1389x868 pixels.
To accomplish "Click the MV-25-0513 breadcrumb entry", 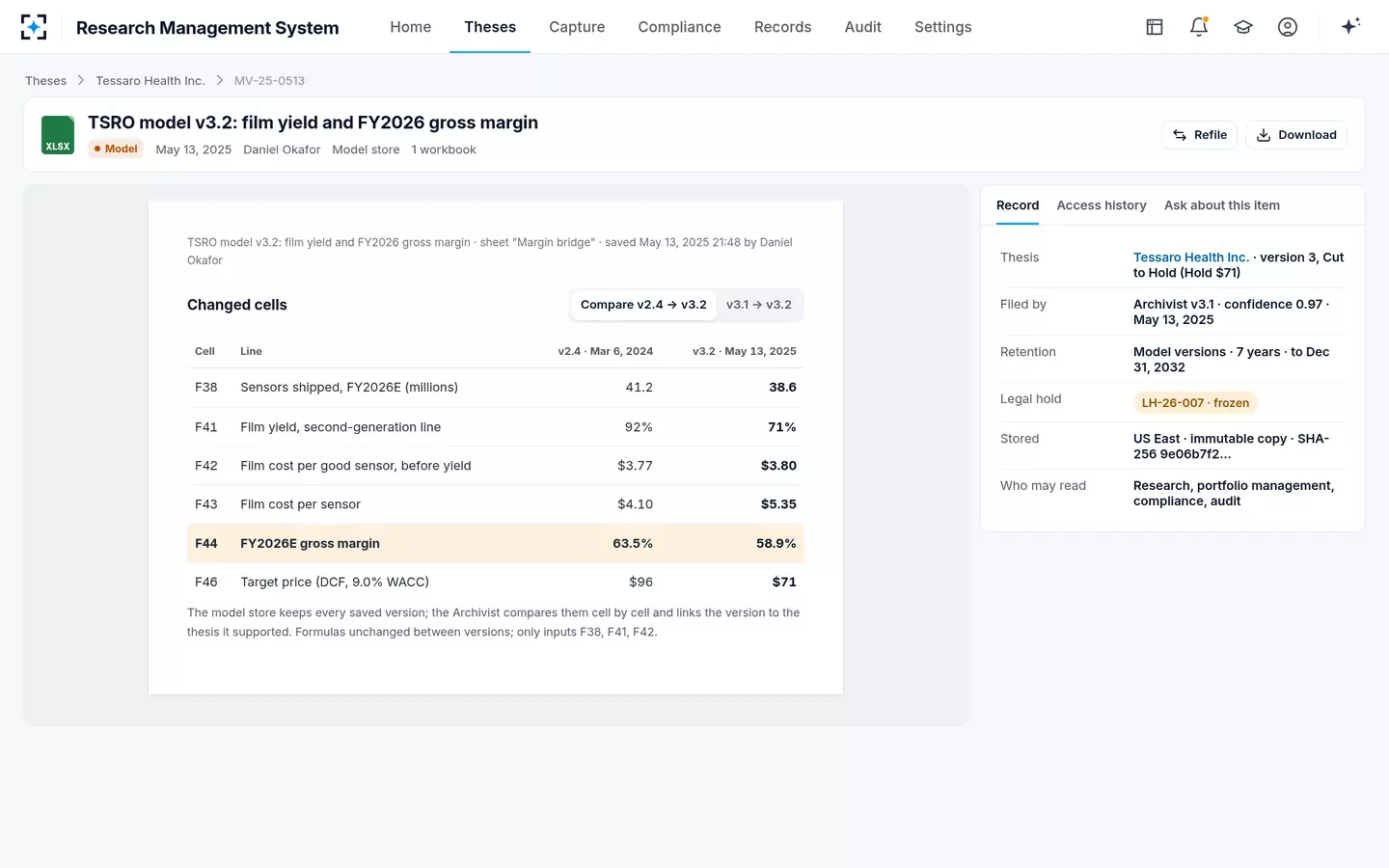I will (269, 81).
